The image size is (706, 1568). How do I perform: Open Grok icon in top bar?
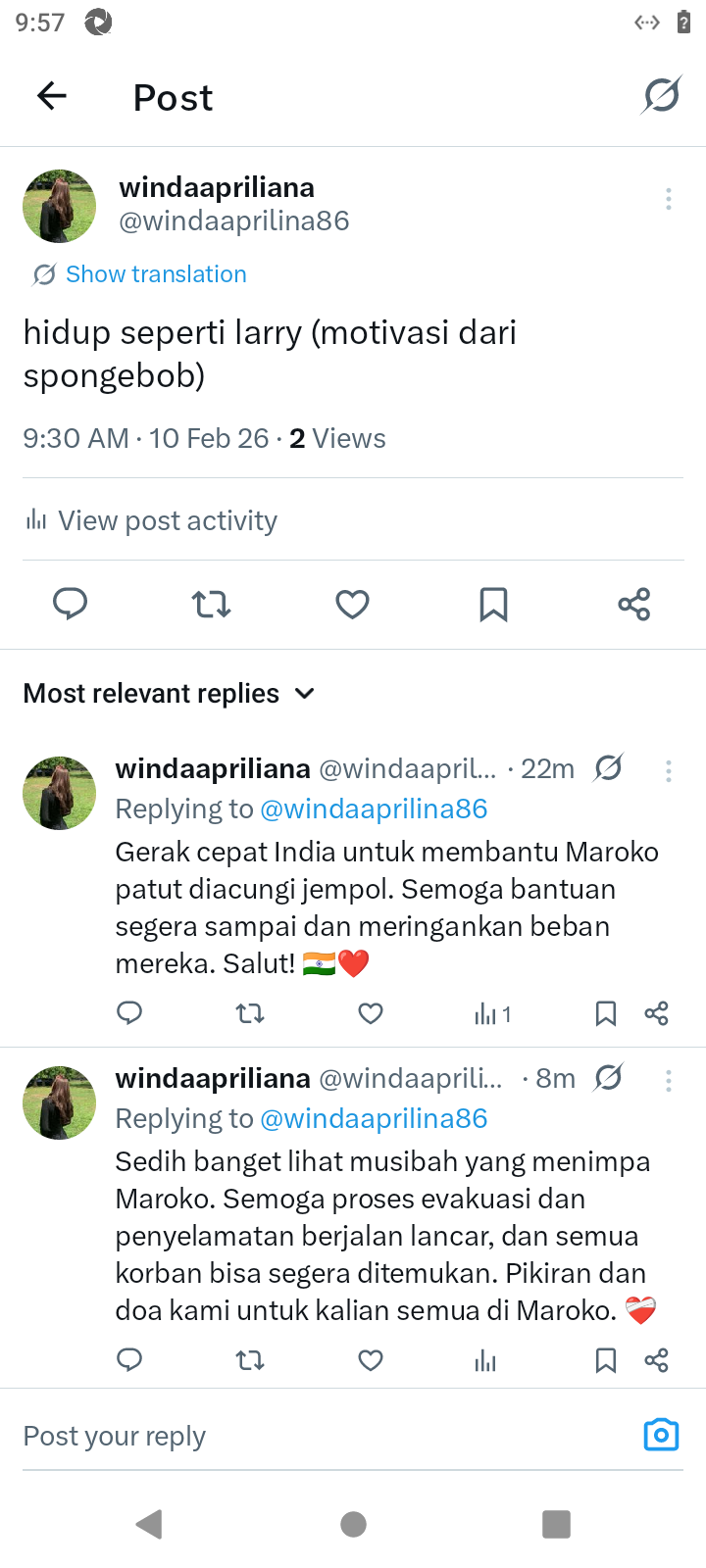[x=661, y=96]
